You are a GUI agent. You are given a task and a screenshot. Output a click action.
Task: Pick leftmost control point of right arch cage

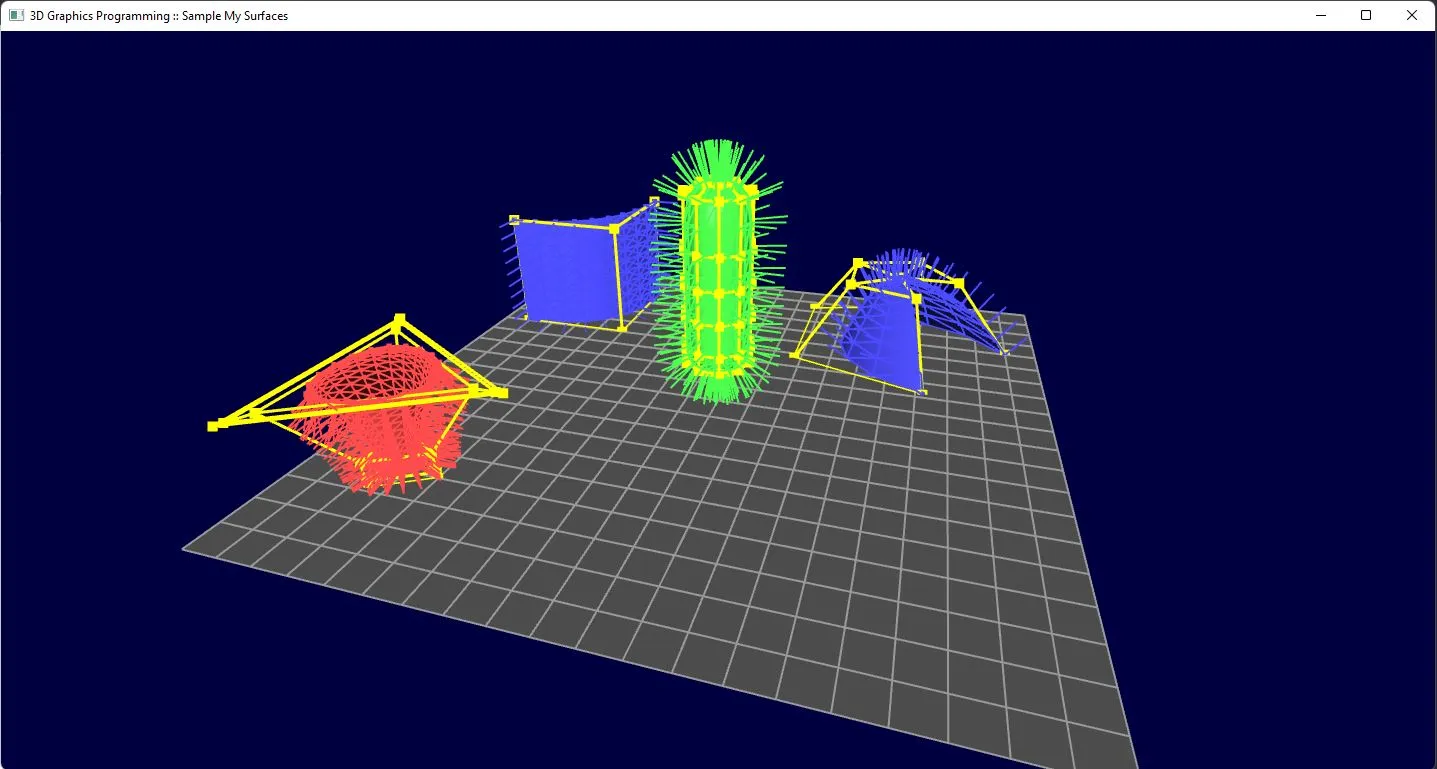pos(794,355)
